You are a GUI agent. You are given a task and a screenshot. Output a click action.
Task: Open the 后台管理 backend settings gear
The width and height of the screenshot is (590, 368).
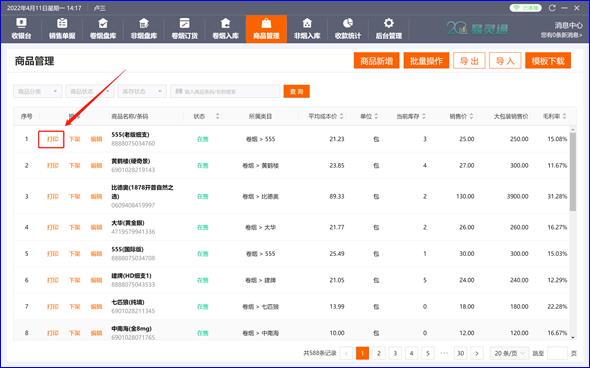click(x=389, y=29)
